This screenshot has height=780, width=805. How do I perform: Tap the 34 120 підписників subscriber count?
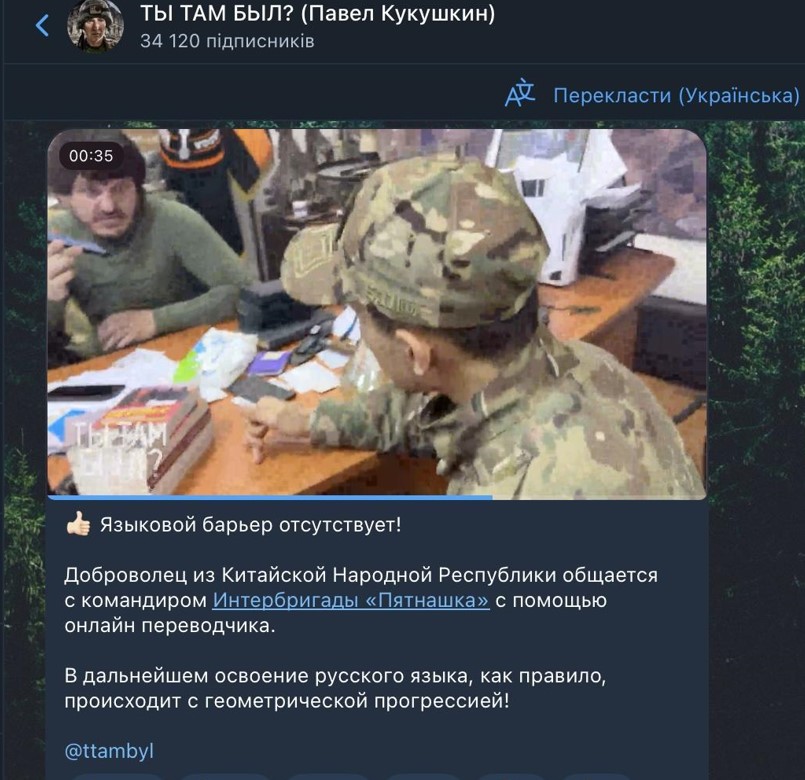pyautogui.click(x=227, y=41)
